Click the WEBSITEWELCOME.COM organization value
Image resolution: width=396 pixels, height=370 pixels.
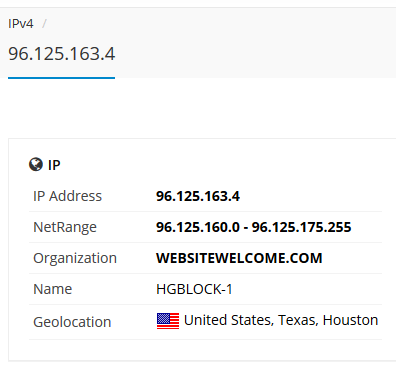point(239,258)
